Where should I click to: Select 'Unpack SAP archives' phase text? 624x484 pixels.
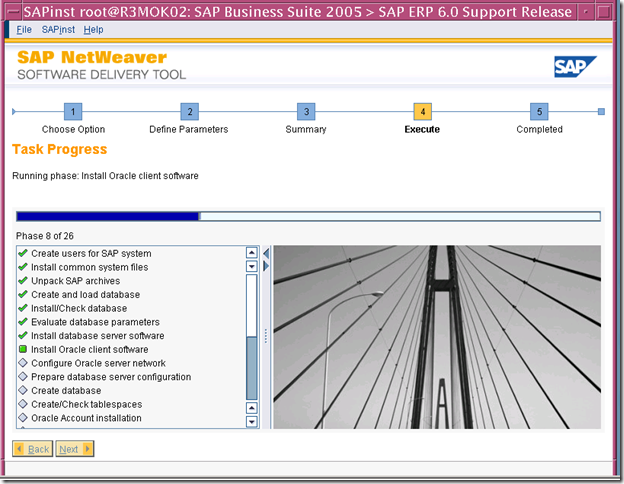tap(76, 281)
